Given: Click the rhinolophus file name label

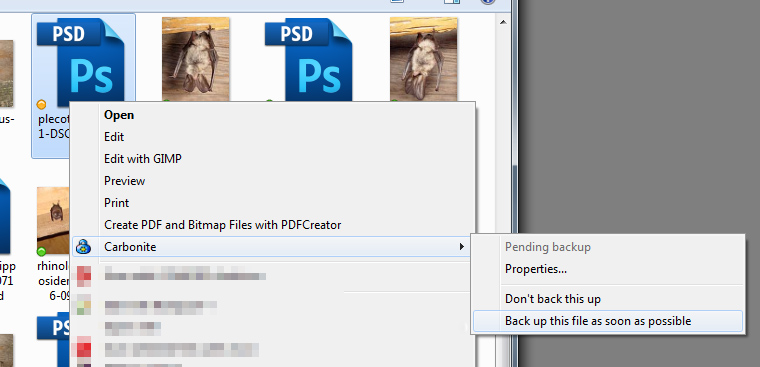Looking at the screenshot, I should 54,281.
